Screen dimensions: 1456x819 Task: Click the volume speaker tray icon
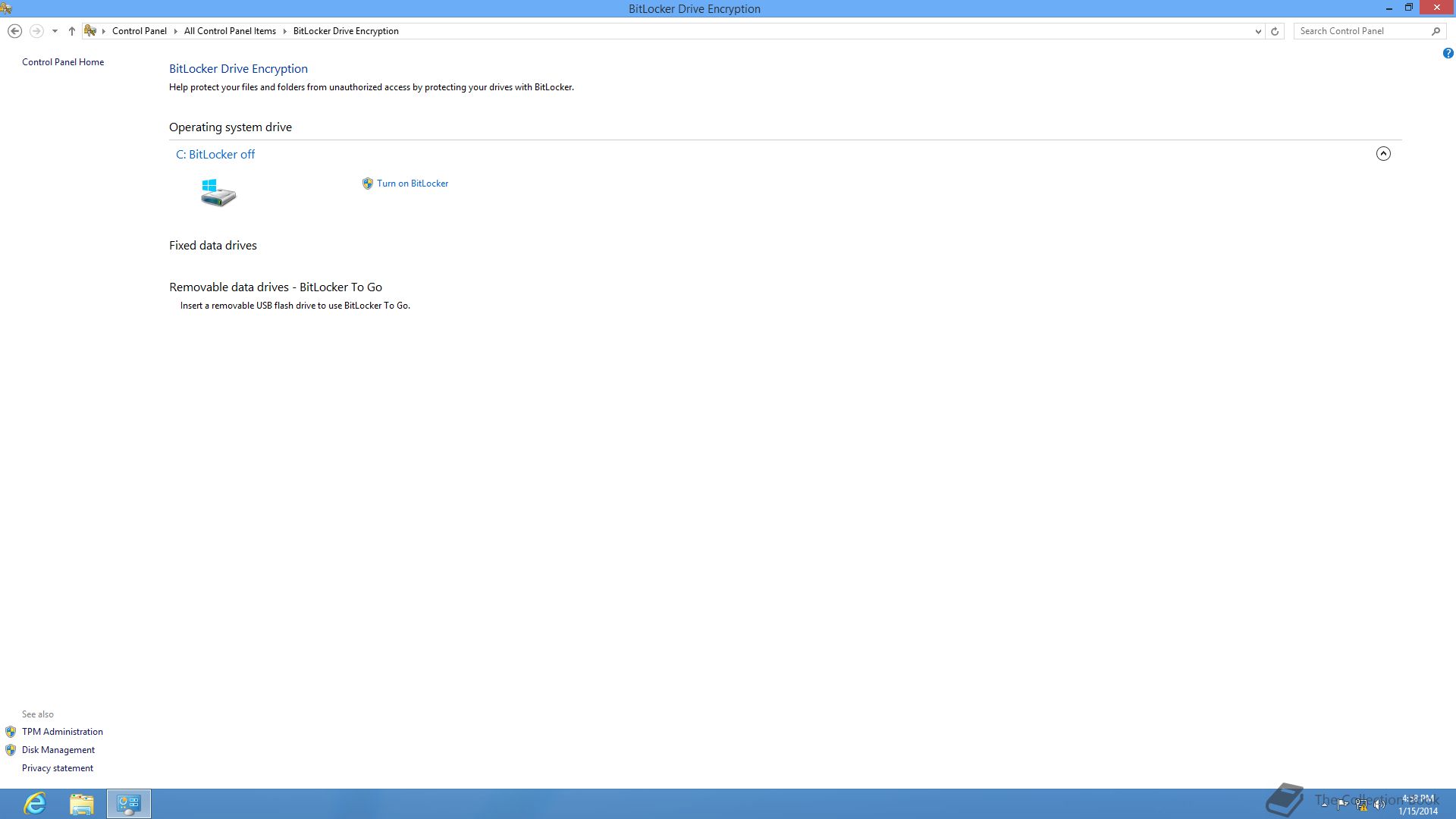click(1379, 805)
